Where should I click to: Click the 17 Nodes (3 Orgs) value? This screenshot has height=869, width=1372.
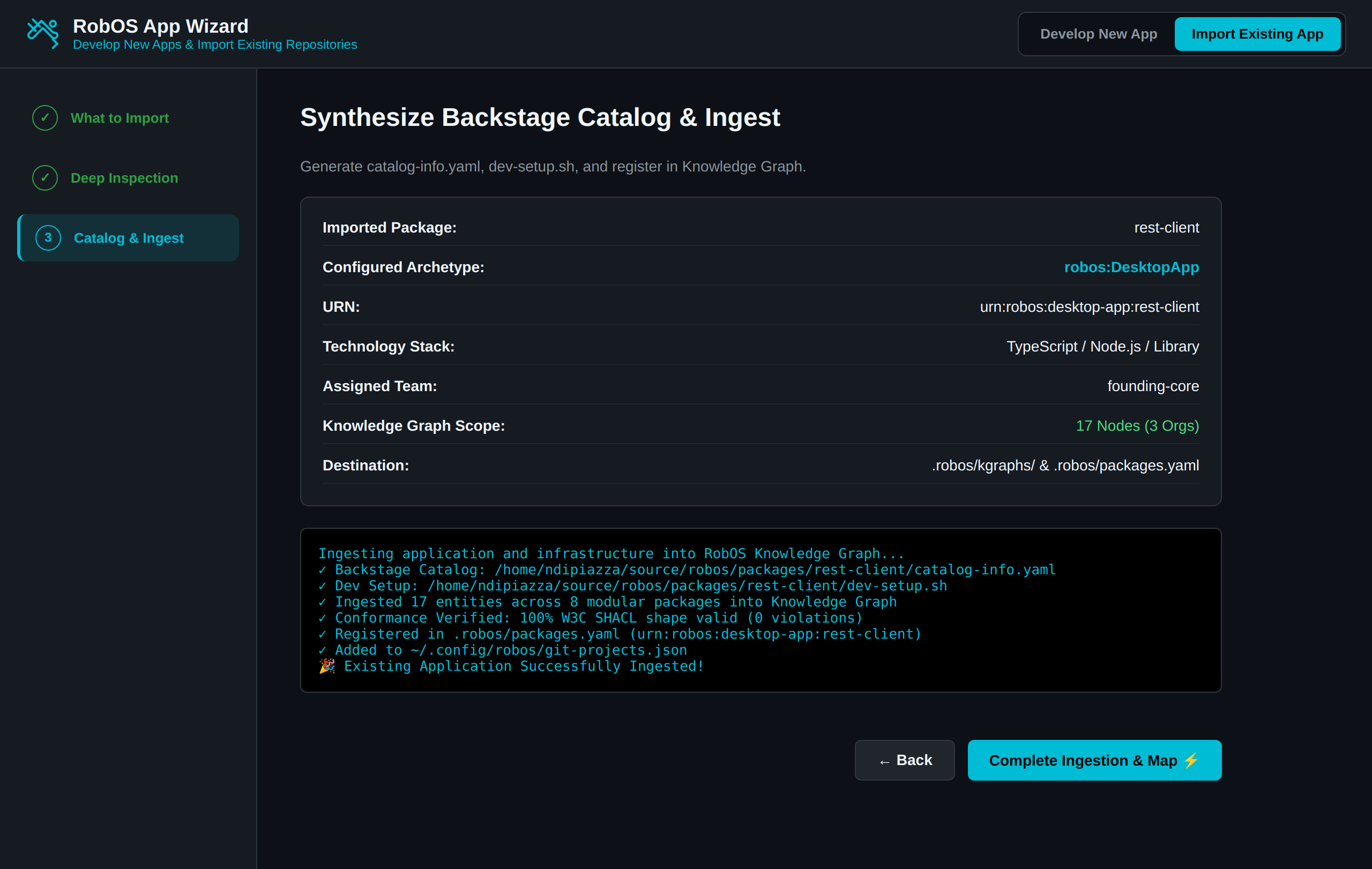[x=1137, y=425]
